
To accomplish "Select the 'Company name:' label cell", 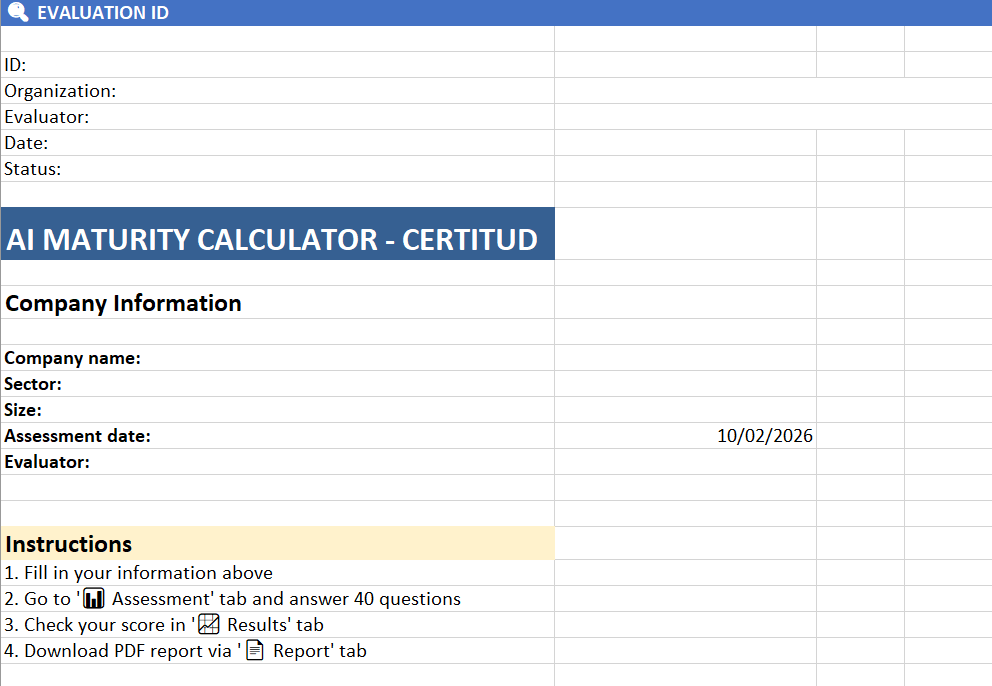I will coord(278,358).
